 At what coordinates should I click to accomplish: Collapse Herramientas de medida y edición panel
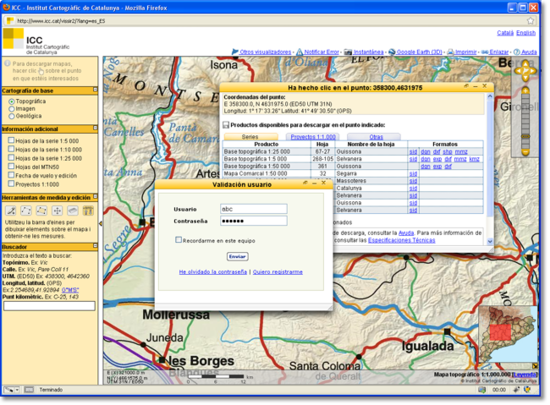[95, 197]
